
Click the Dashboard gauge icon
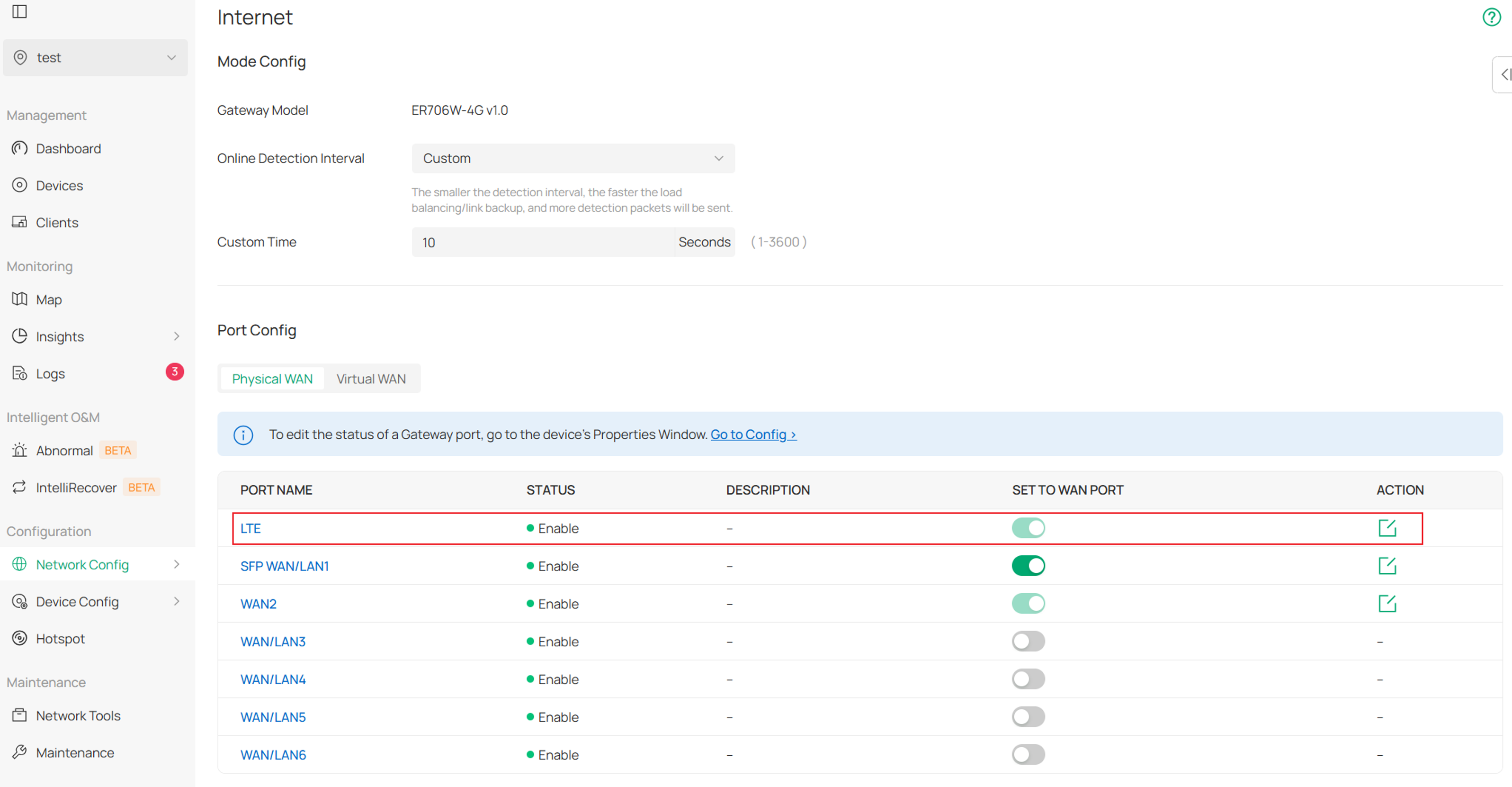pyautogui.click(x=19, y=148)
